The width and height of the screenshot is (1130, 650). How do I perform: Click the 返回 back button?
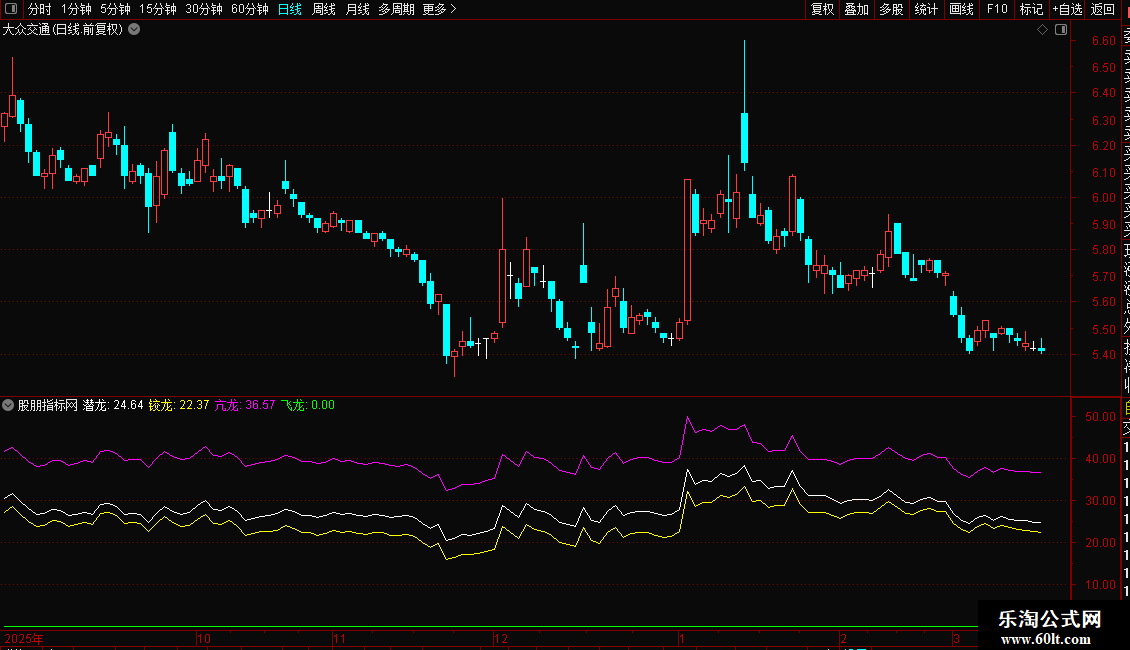click(x=1103, y=9)
